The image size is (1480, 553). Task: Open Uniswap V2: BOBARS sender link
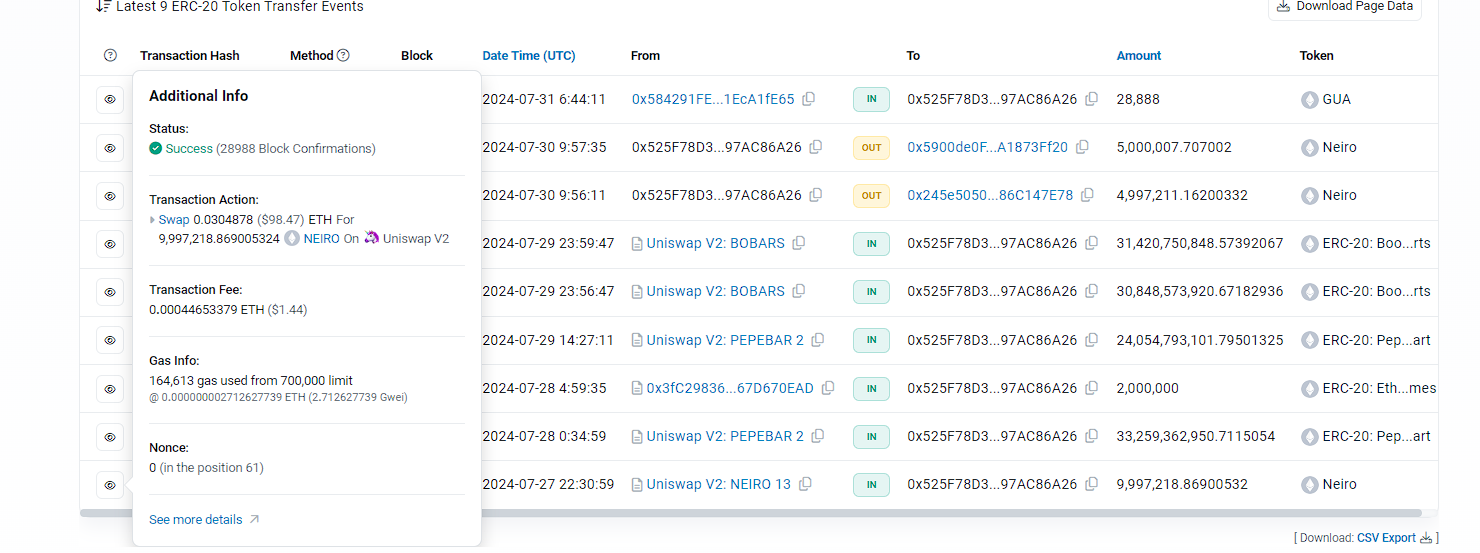pos(715,243)
